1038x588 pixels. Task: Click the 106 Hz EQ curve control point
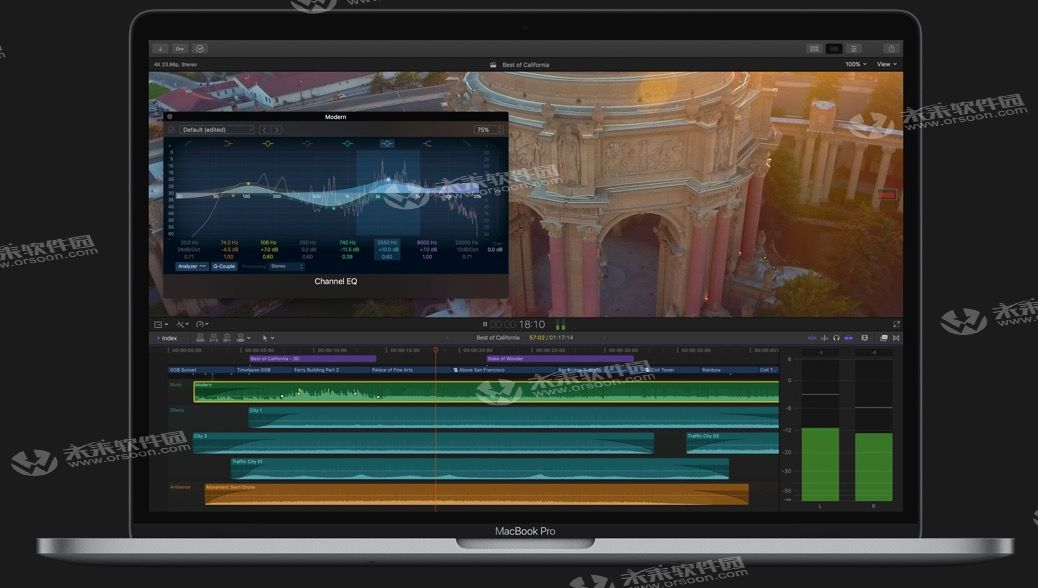coord(248,183)
